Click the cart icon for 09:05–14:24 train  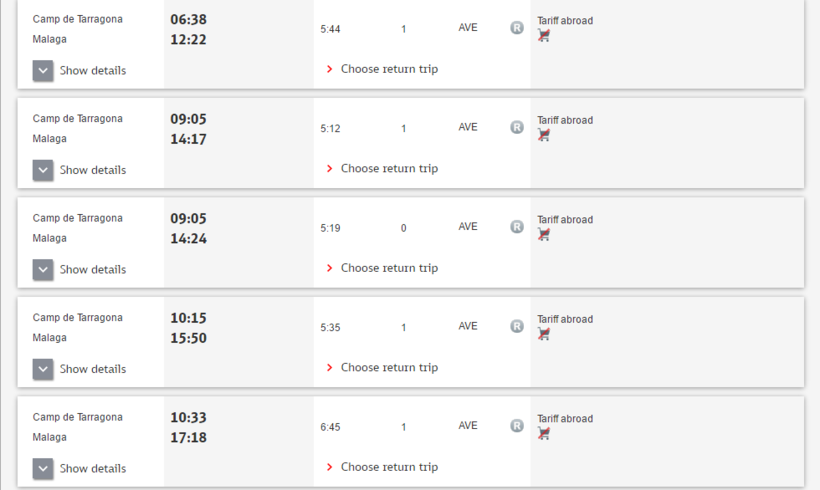point(544,235)
